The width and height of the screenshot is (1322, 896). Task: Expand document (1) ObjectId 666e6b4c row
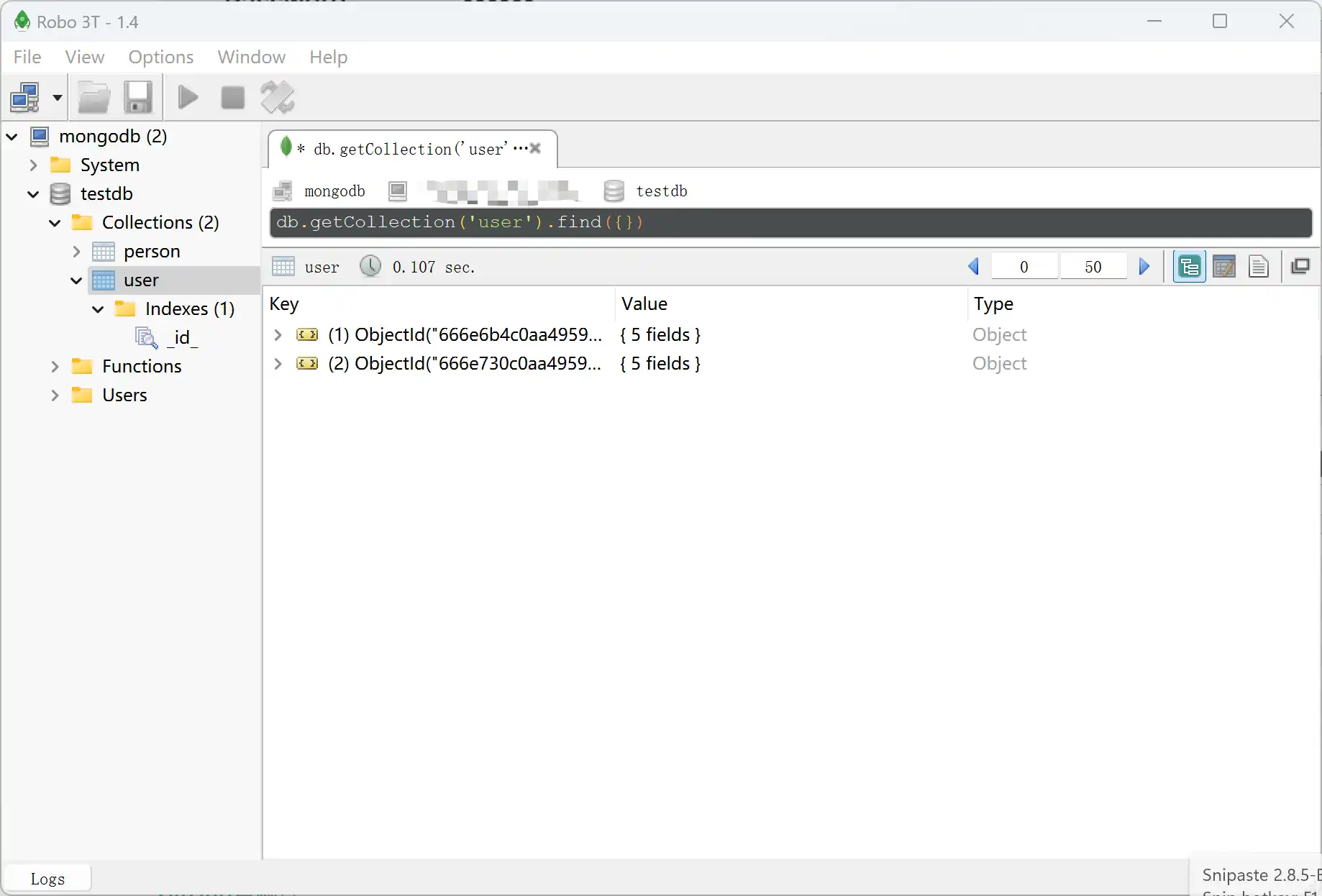278,334
